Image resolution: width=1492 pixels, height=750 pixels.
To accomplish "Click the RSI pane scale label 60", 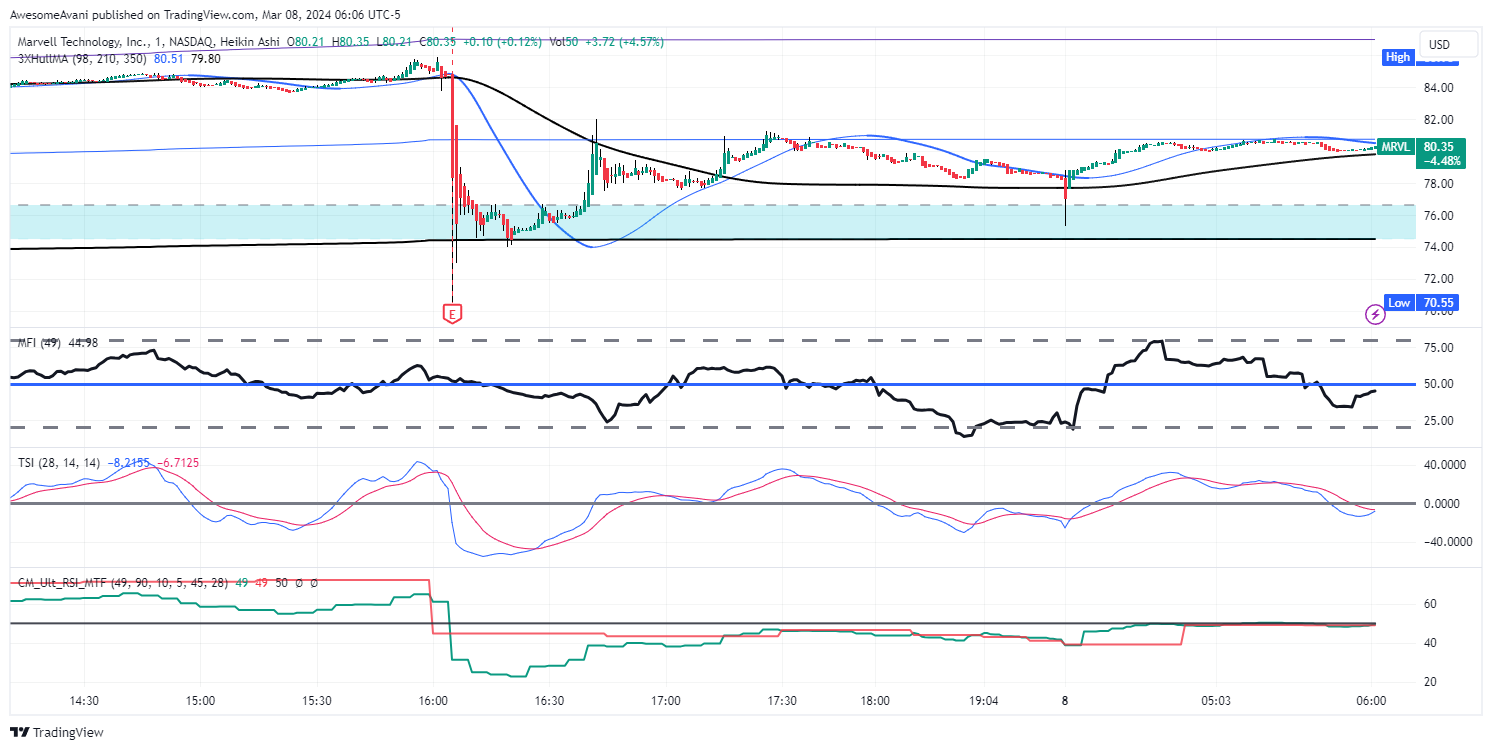I will [x=1430, y=604].
